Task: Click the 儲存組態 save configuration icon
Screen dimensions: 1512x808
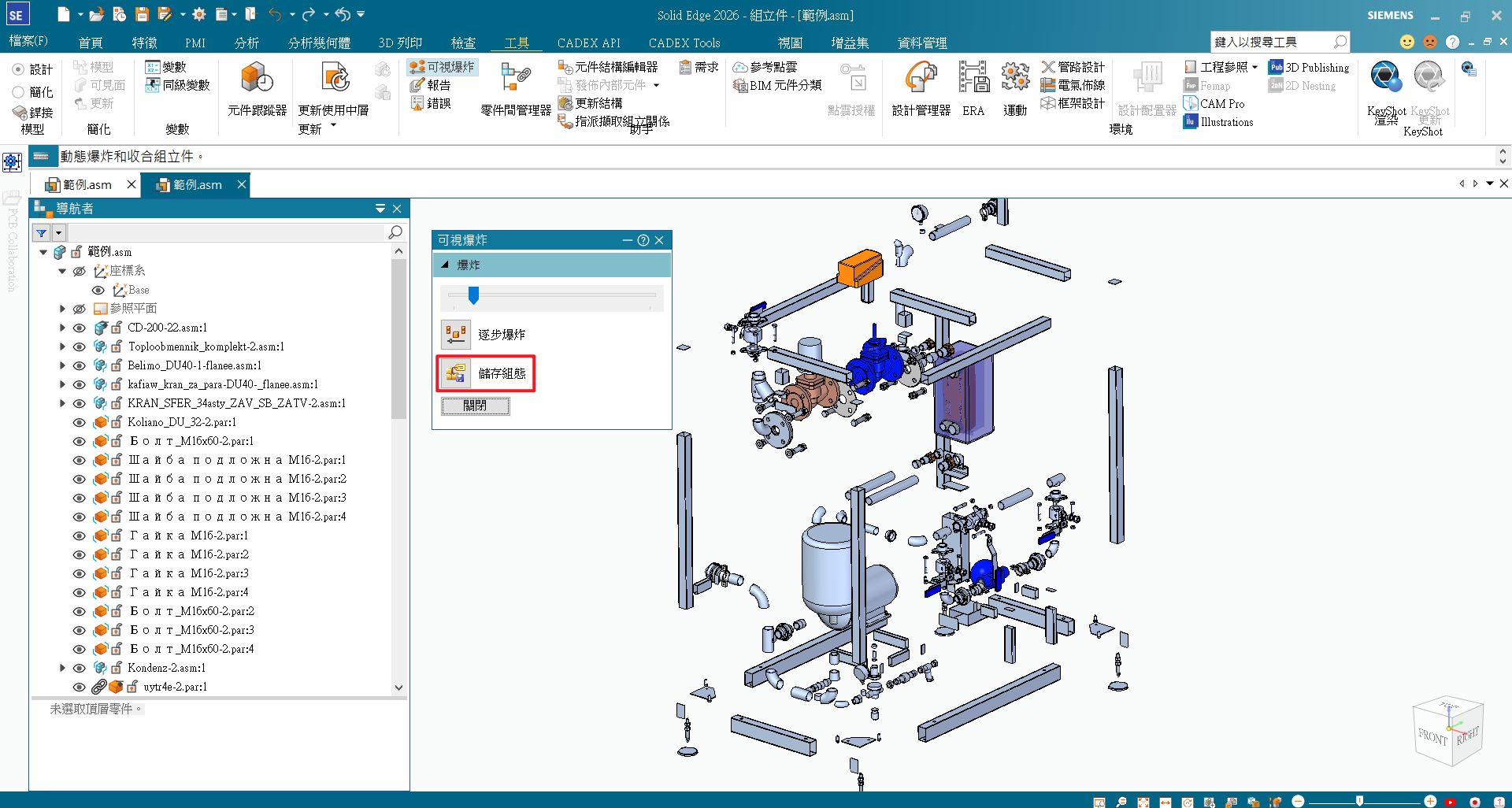Action: tap(456, 372)
